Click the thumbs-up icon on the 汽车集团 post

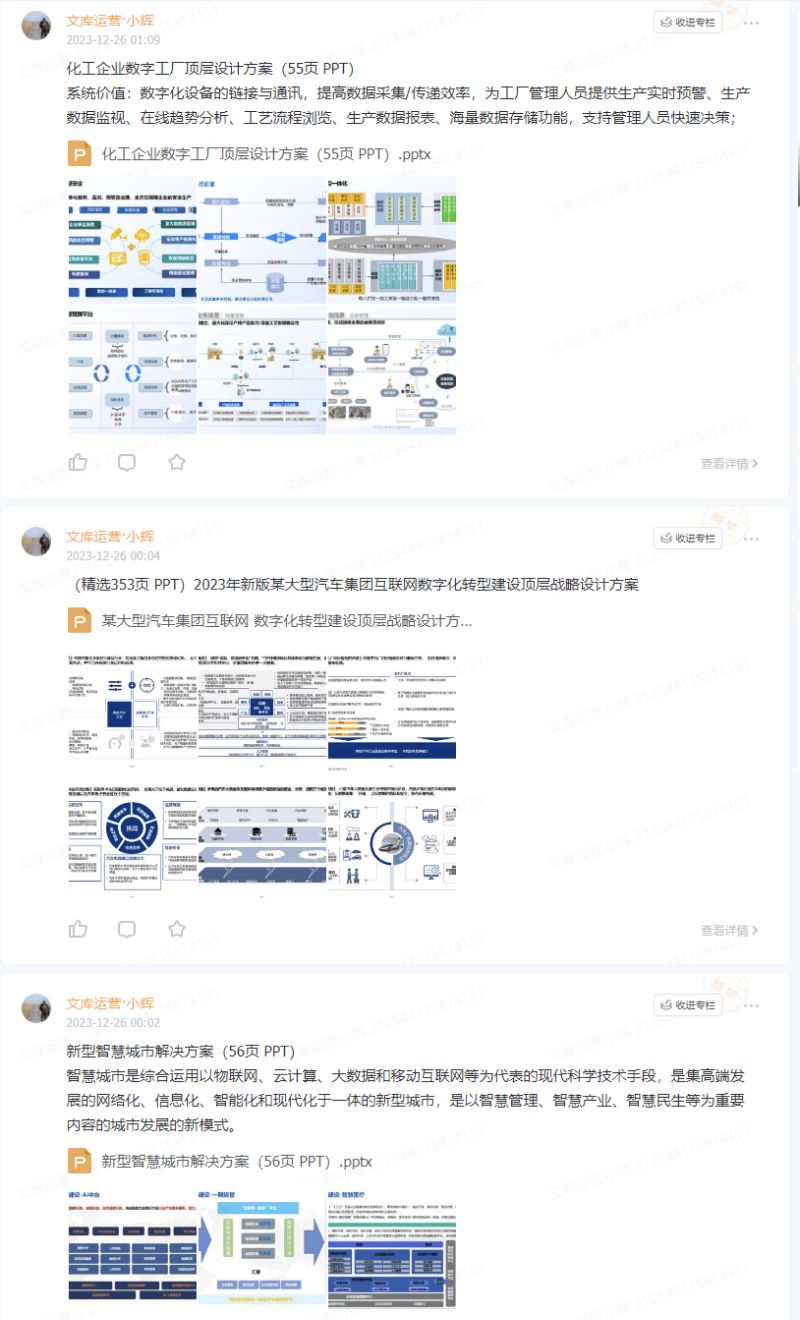click(x=79, y=928)
